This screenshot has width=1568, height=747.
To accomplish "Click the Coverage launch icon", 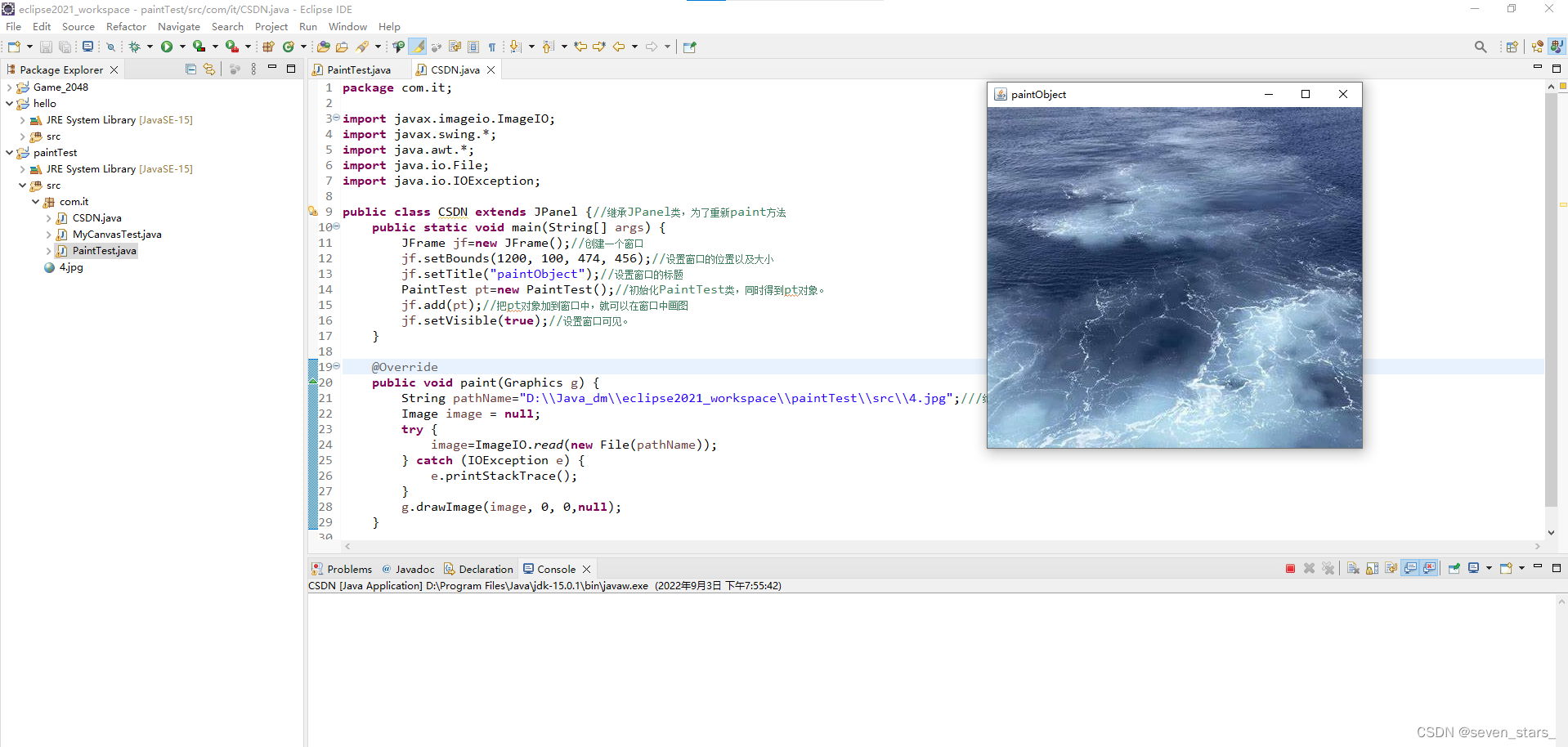I will pyautogui.click(x=199, y=47).
